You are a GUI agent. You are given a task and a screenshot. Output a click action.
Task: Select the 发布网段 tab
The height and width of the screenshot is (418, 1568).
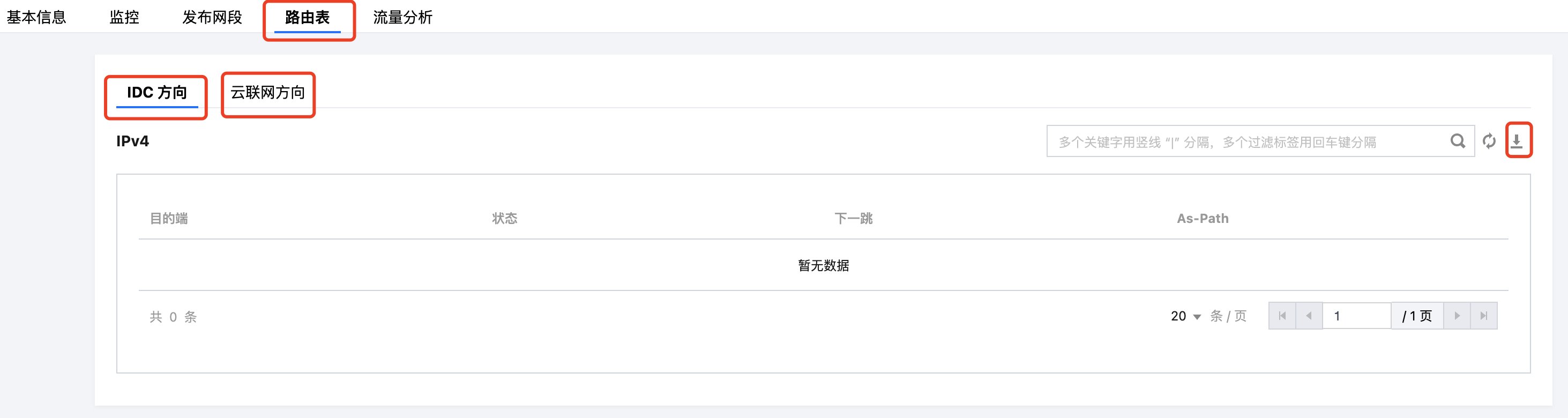pyautogui.click(x=212, y=17)
